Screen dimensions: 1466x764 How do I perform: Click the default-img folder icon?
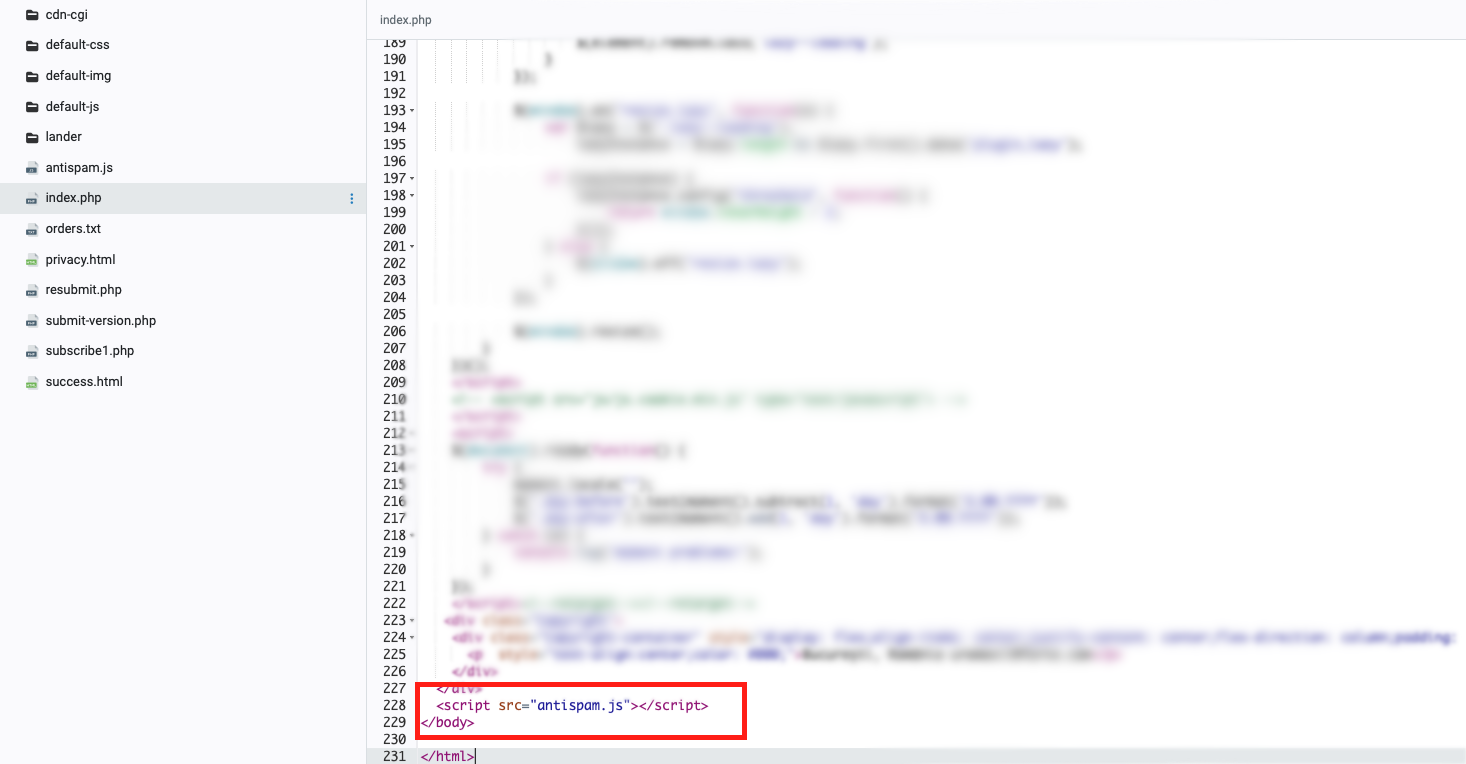(31, 76)
